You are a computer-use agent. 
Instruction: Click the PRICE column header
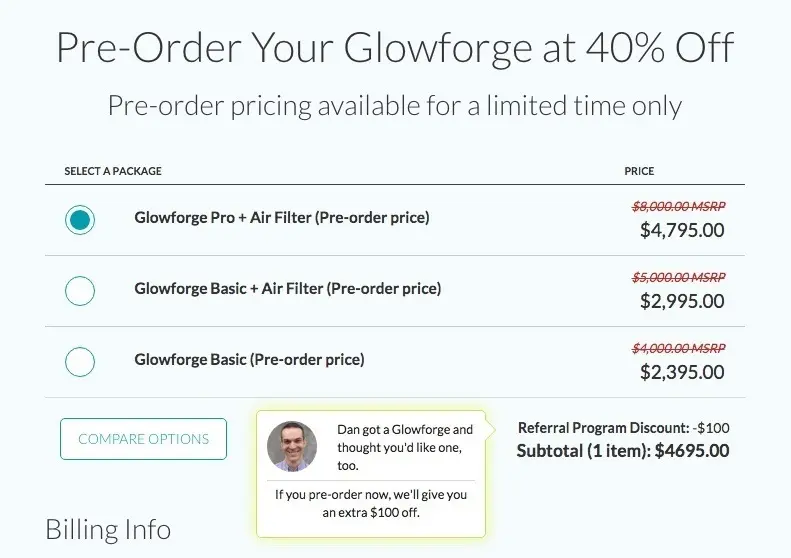(639, 171)
